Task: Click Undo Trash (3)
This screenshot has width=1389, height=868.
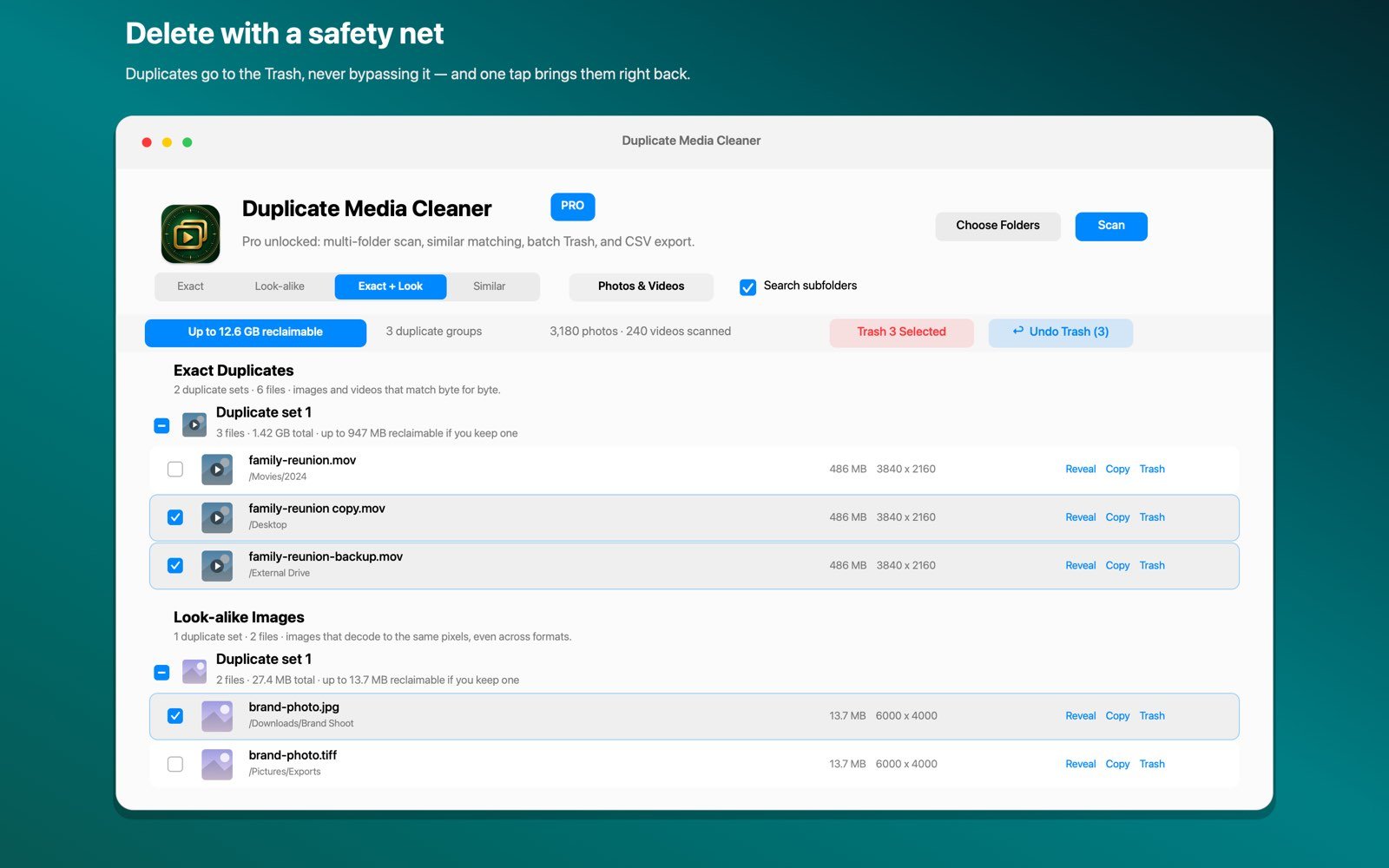Action: tap(1060, 332)
